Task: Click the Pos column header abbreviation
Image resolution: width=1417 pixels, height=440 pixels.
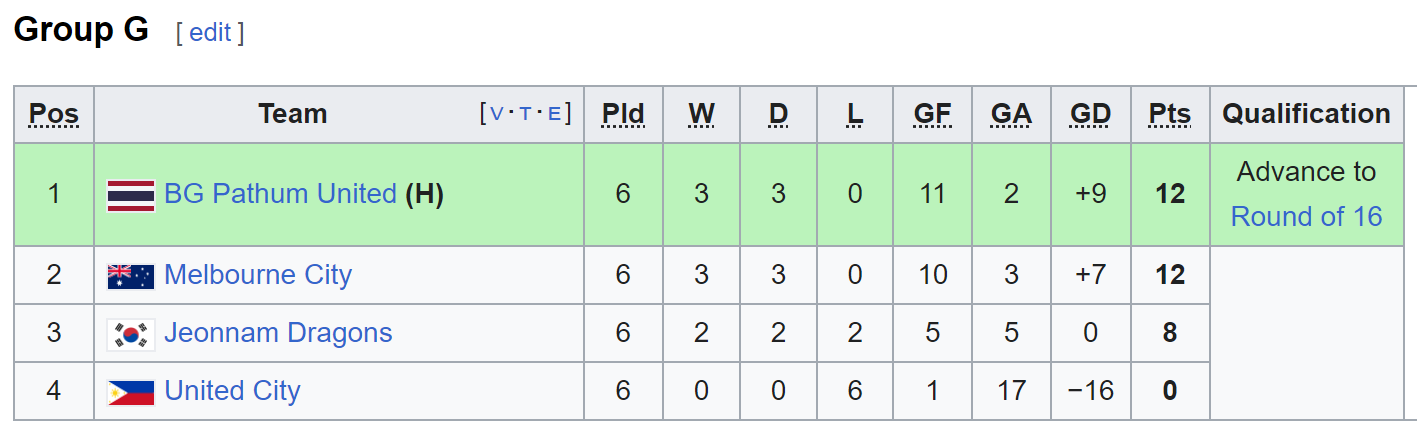Action: point(54,114)
